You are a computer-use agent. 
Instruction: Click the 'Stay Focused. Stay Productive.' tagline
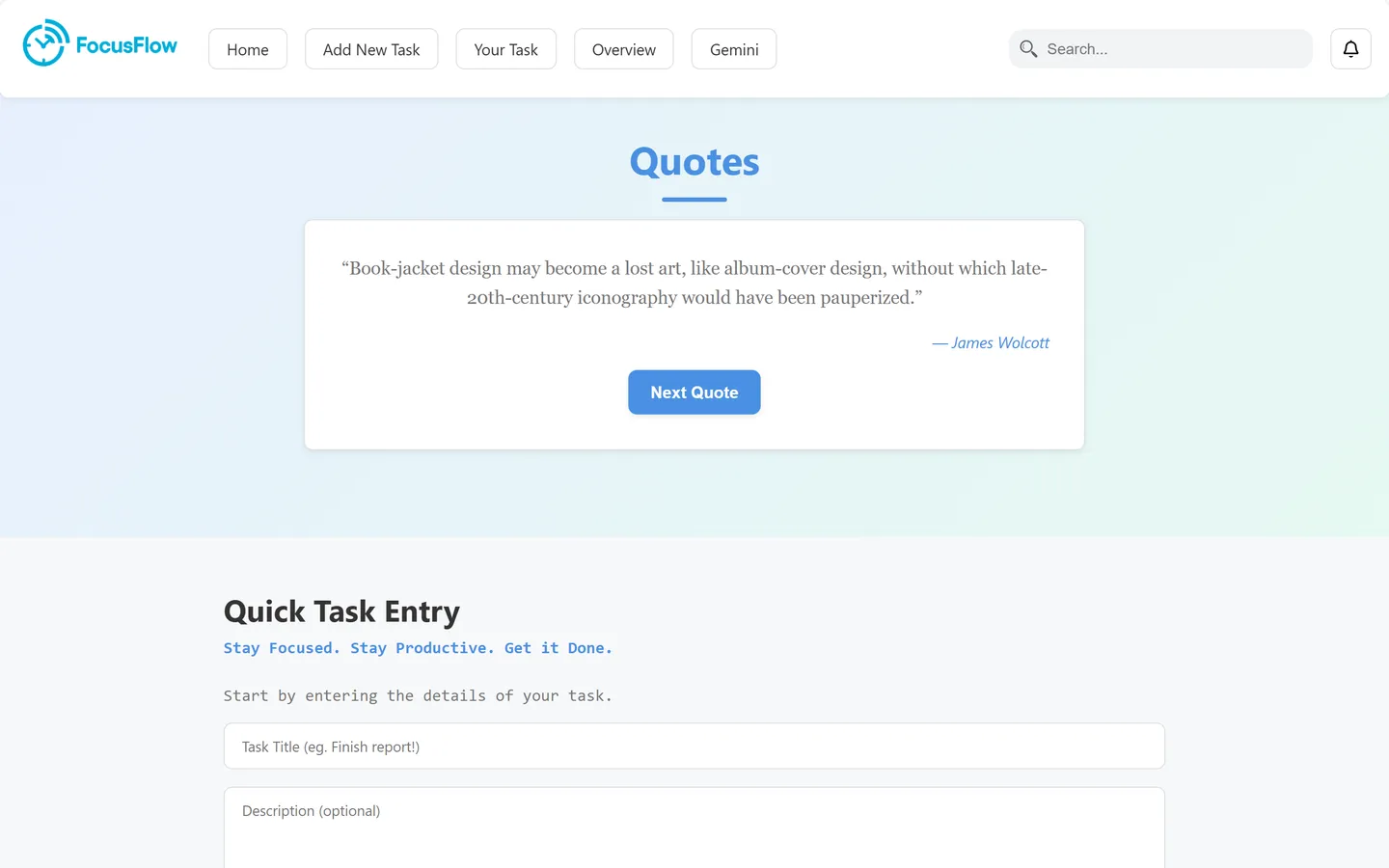click(418, 648)
